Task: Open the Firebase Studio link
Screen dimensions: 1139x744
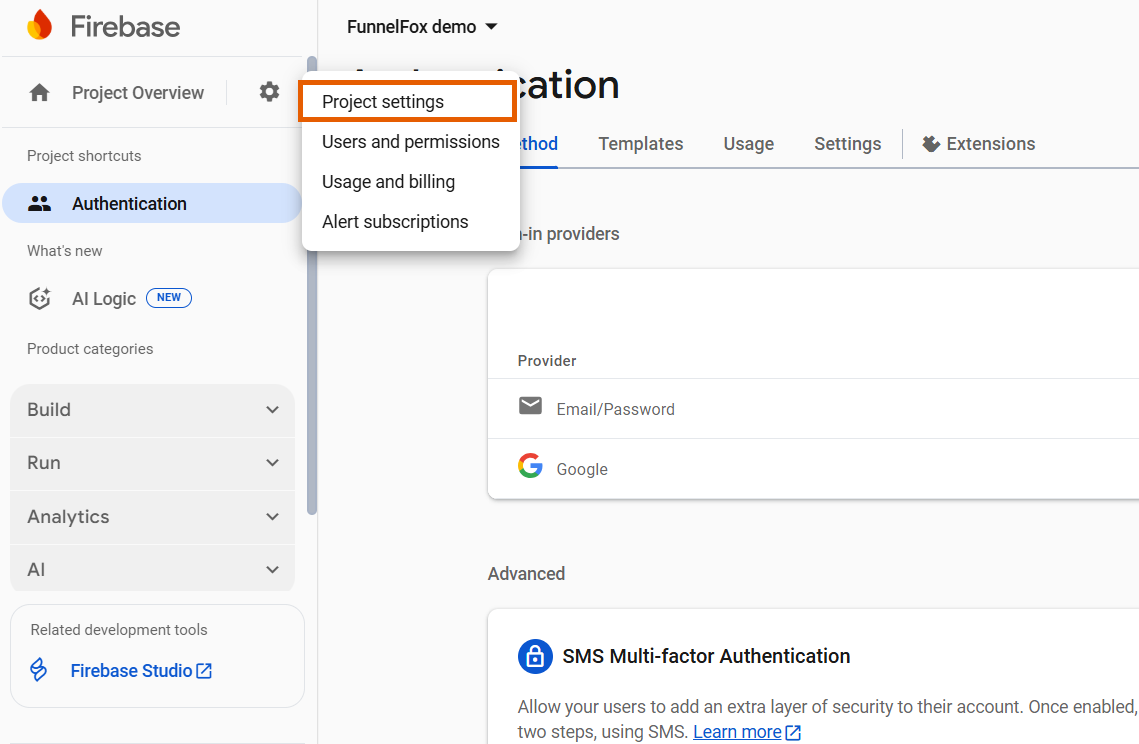Action: (131, 671)
